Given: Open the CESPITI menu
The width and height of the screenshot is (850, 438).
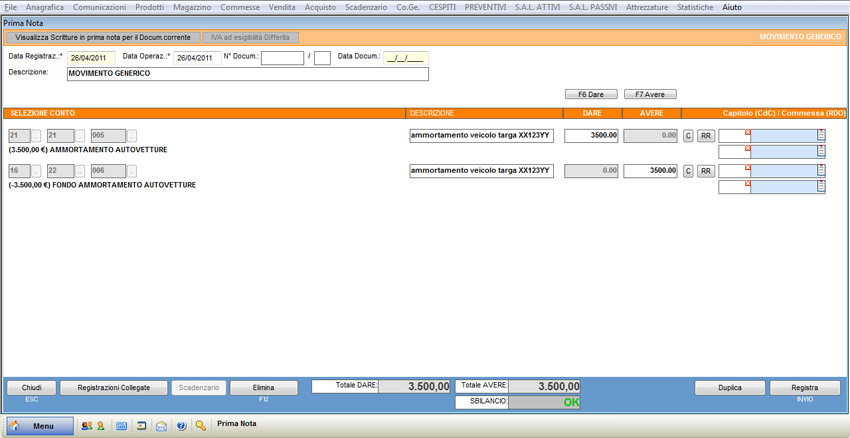Looking at the screenshot, I should tap(442, 7).
